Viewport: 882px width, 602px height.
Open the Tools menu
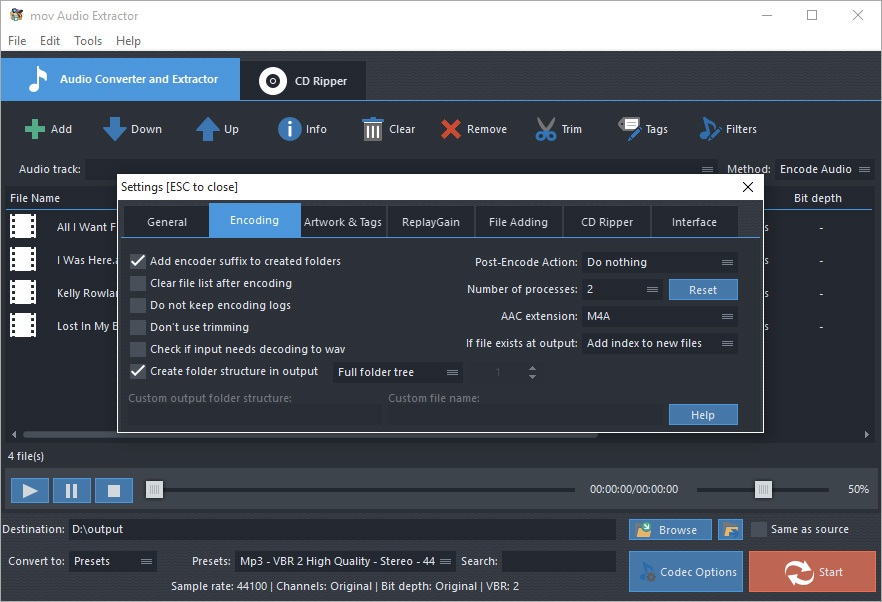(88, 41)
